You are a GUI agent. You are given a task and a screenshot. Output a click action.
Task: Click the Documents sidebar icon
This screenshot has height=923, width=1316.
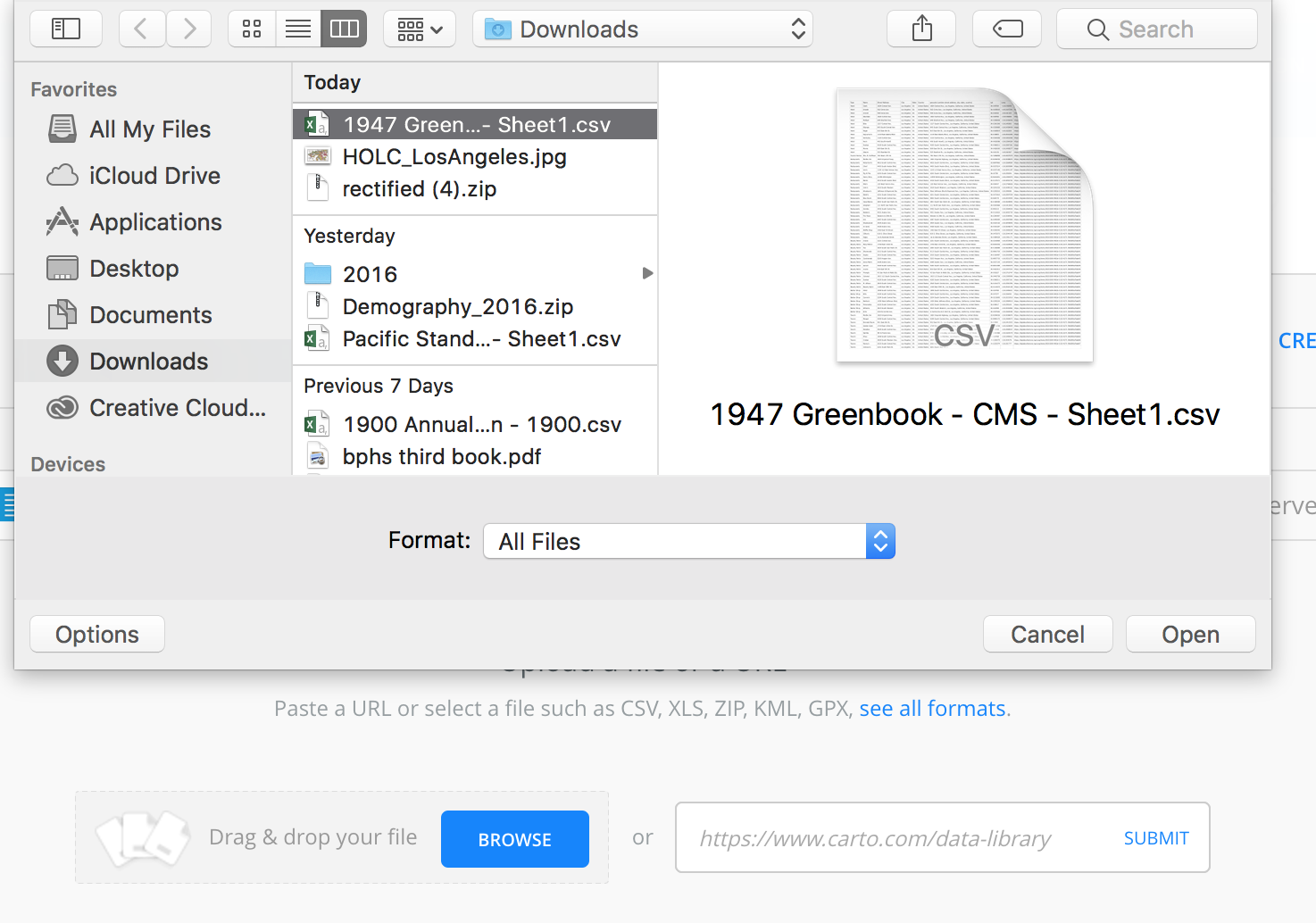62,314
